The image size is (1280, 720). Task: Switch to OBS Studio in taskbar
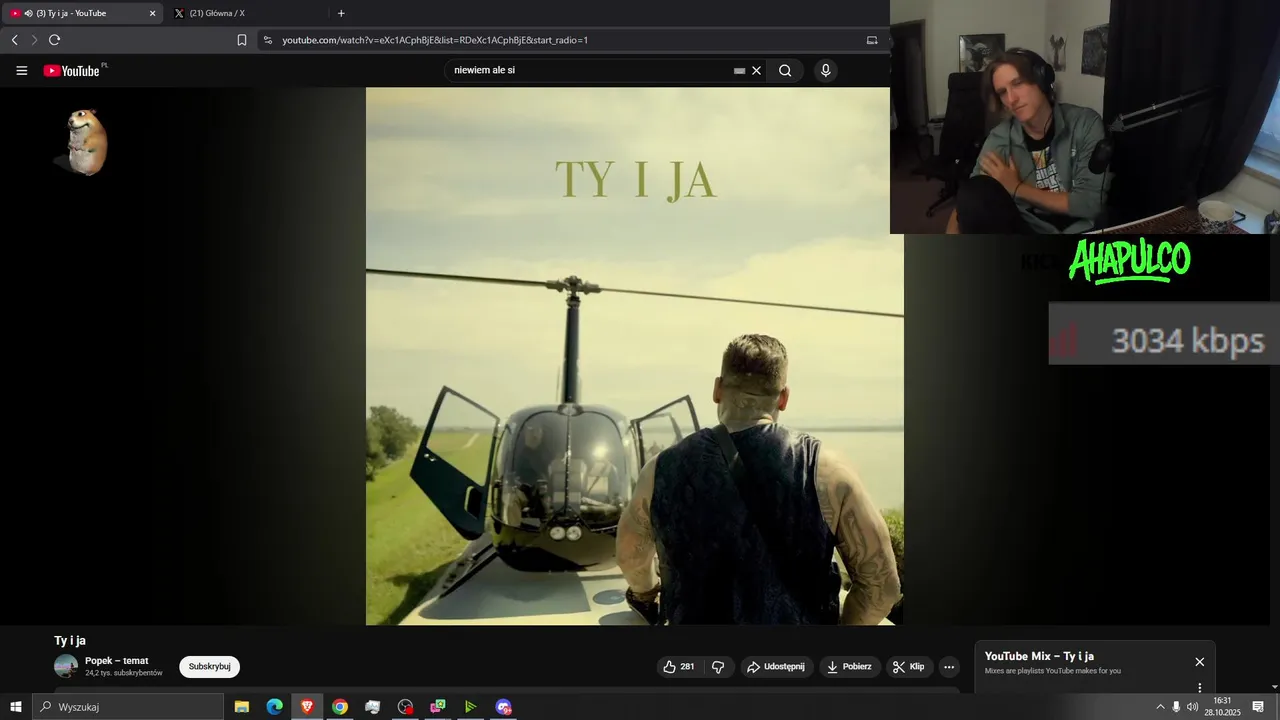(x=405, y=707)
